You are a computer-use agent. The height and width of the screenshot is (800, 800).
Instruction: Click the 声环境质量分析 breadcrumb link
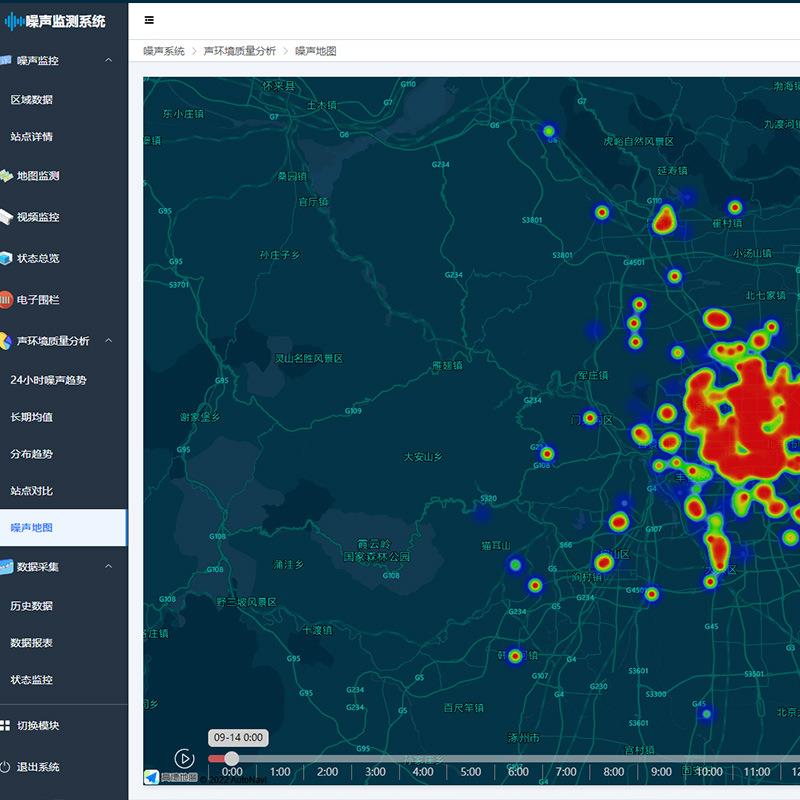239,51
